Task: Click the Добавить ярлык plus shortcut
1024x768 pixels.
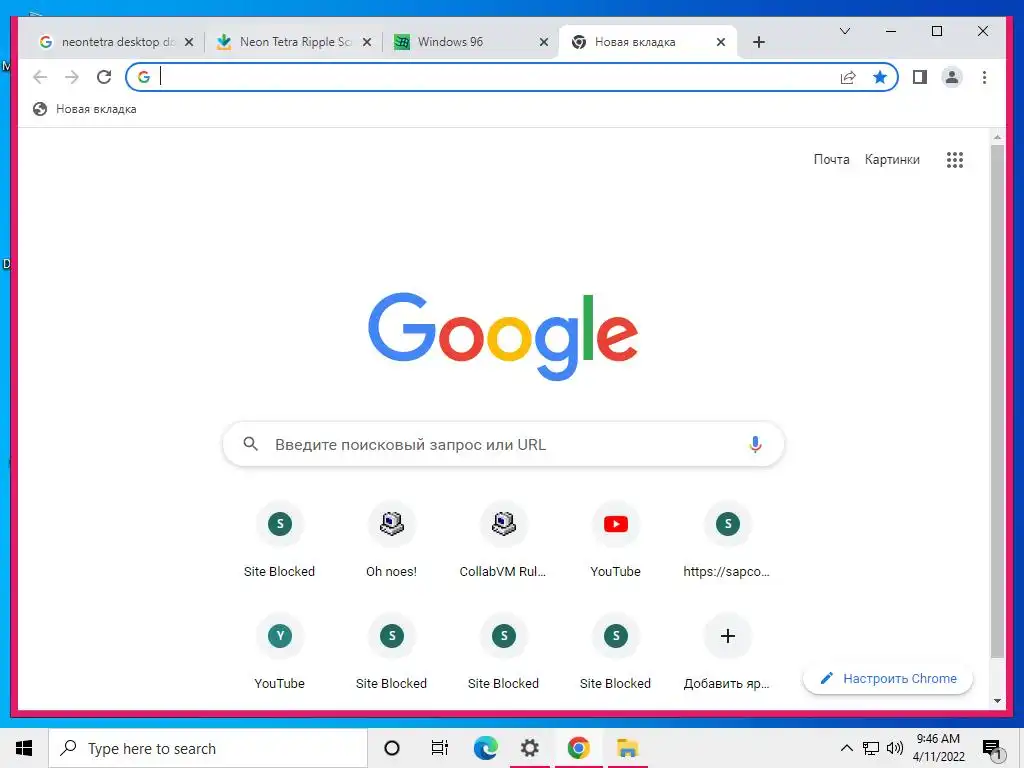Action: [x=727, y=652]
